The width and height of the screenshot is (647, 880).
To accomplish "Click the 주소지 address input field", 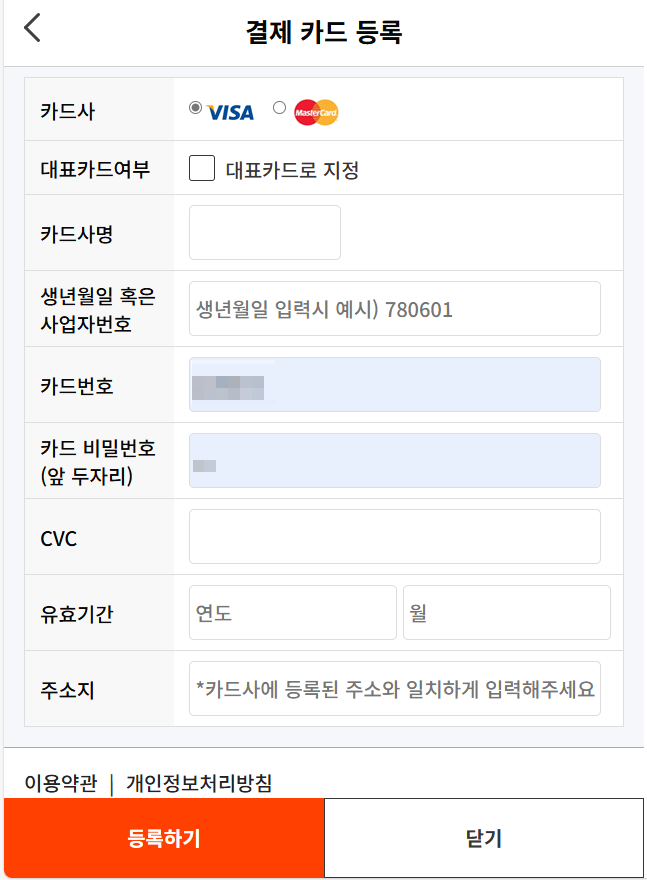I will 394,688.
